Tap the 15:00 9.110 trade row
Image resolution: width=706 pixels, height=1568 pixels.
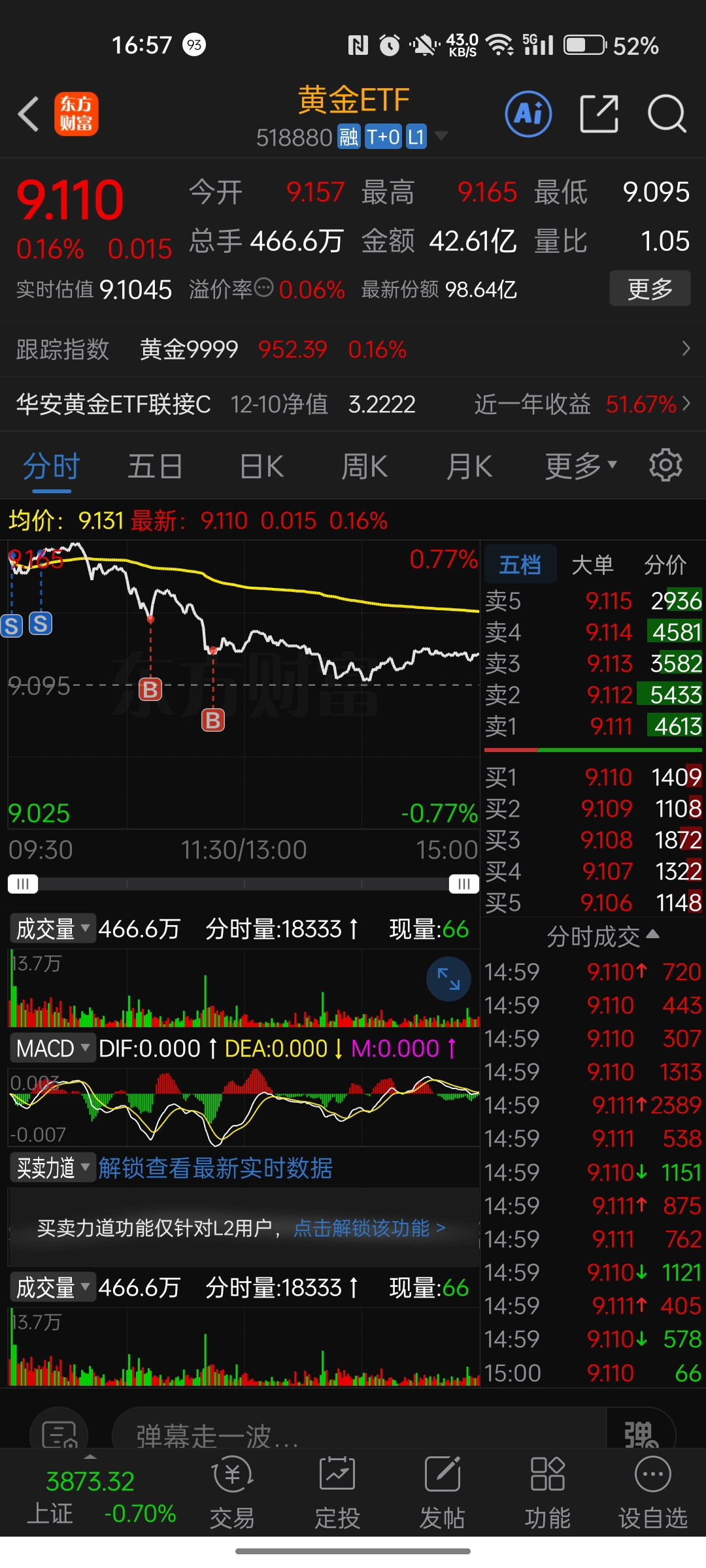pyautogui.click(x=594, y=1373)
